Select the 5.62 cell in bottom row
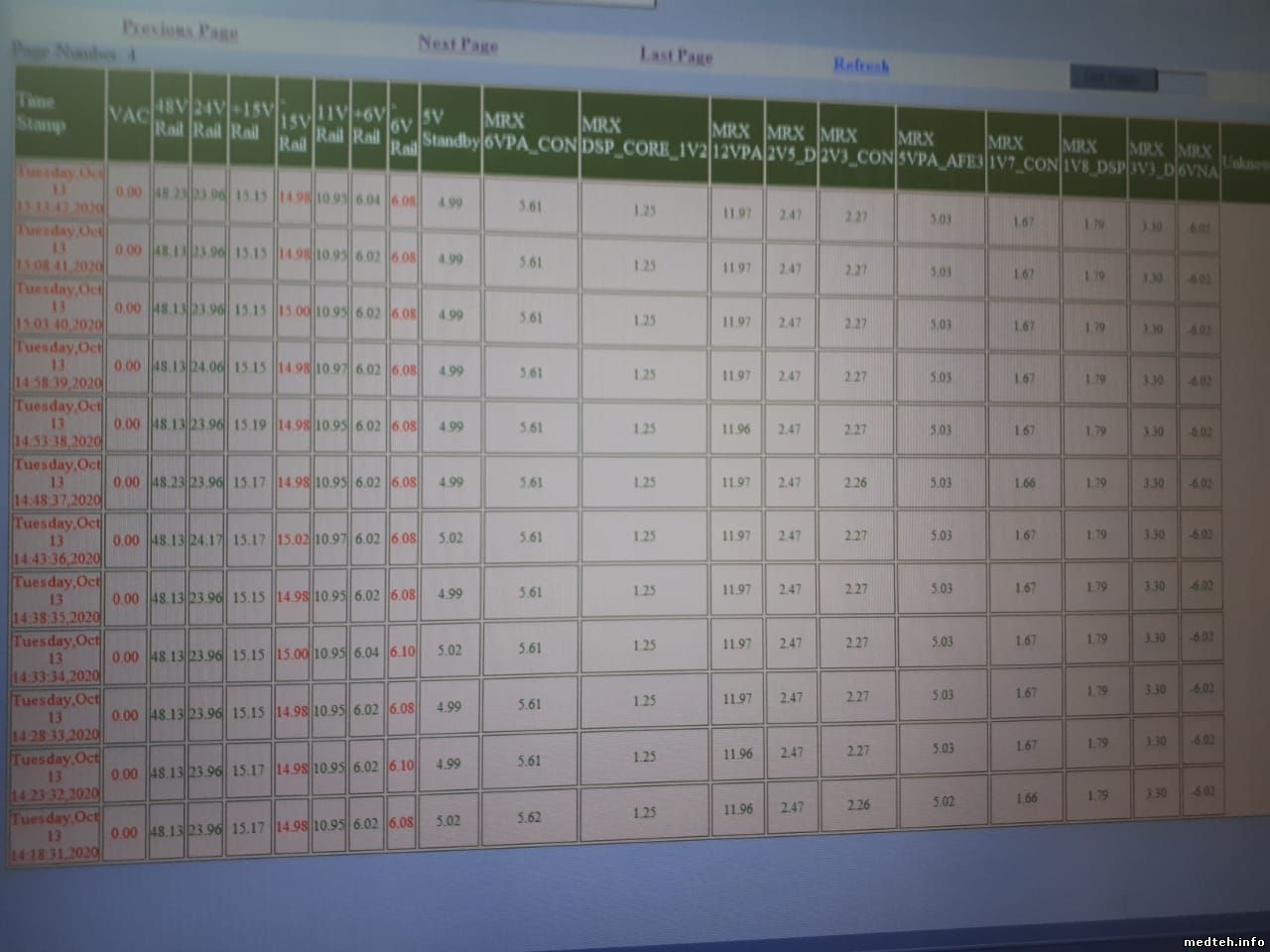This screenshot has width=1270, height=952. (530, 818)
